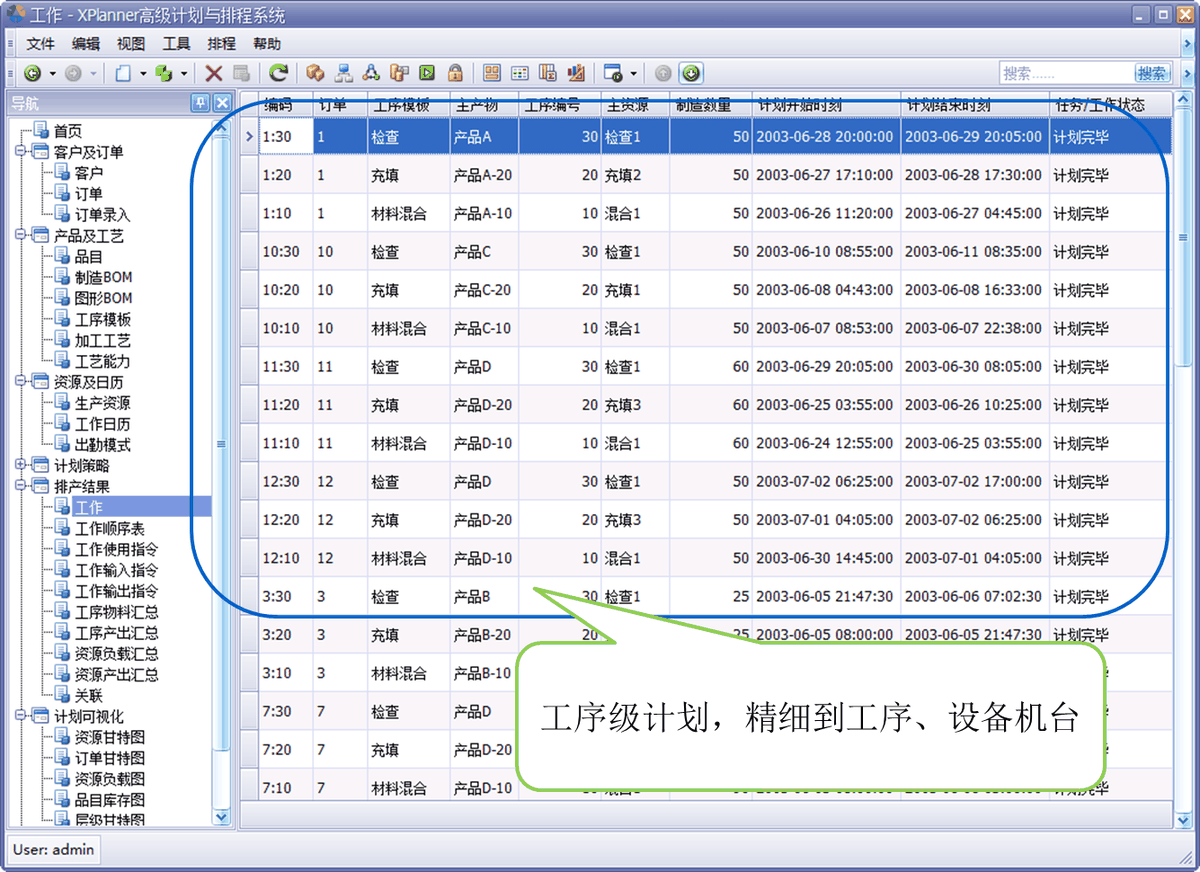Open 工作顺序表 in navigation tree
Image resolution: width=1200 pixels, height=872 pixels.
point(110,529)
